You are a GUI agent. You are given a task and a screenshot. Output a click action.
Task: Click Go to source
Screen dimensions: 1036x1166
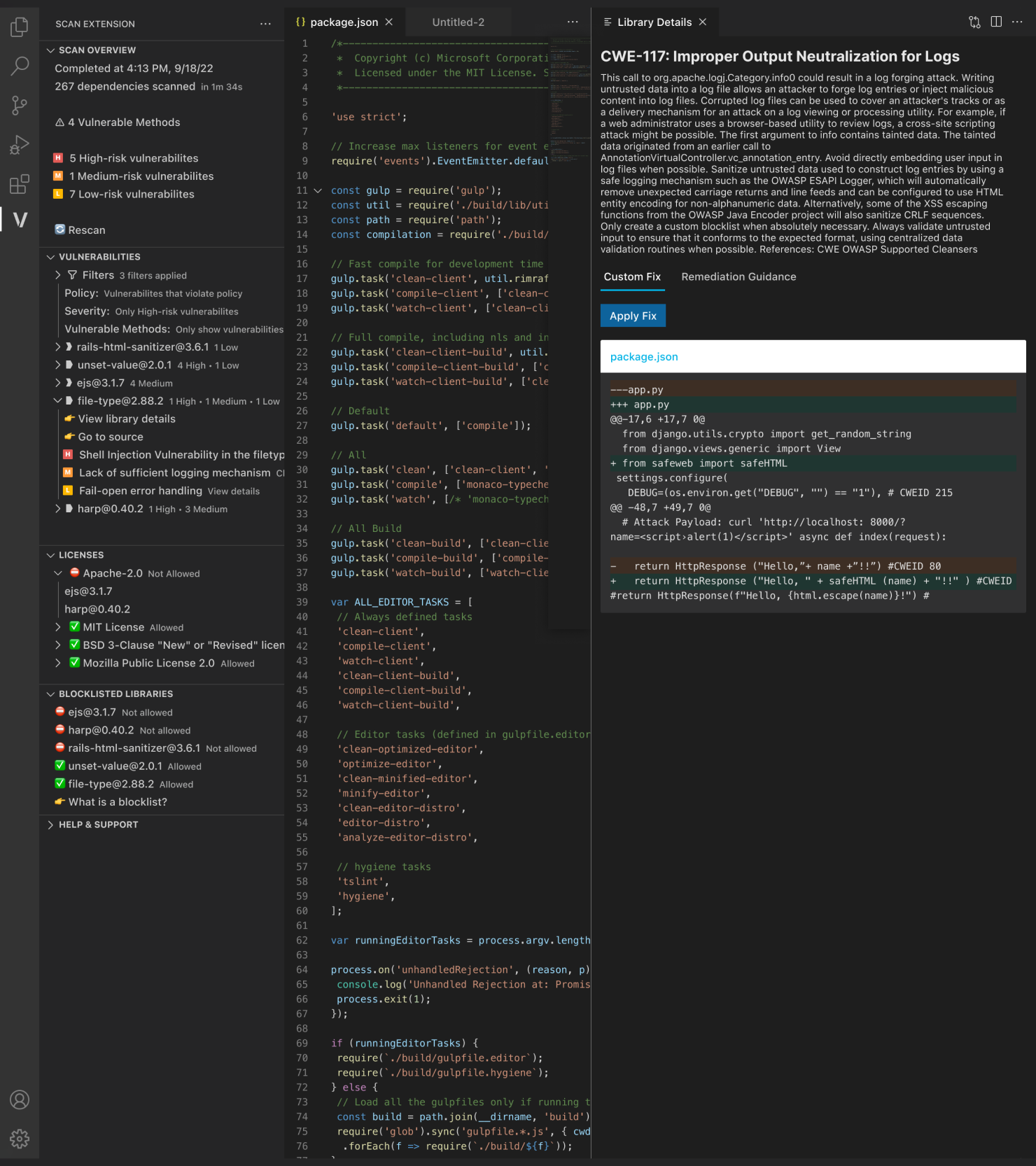111,437
